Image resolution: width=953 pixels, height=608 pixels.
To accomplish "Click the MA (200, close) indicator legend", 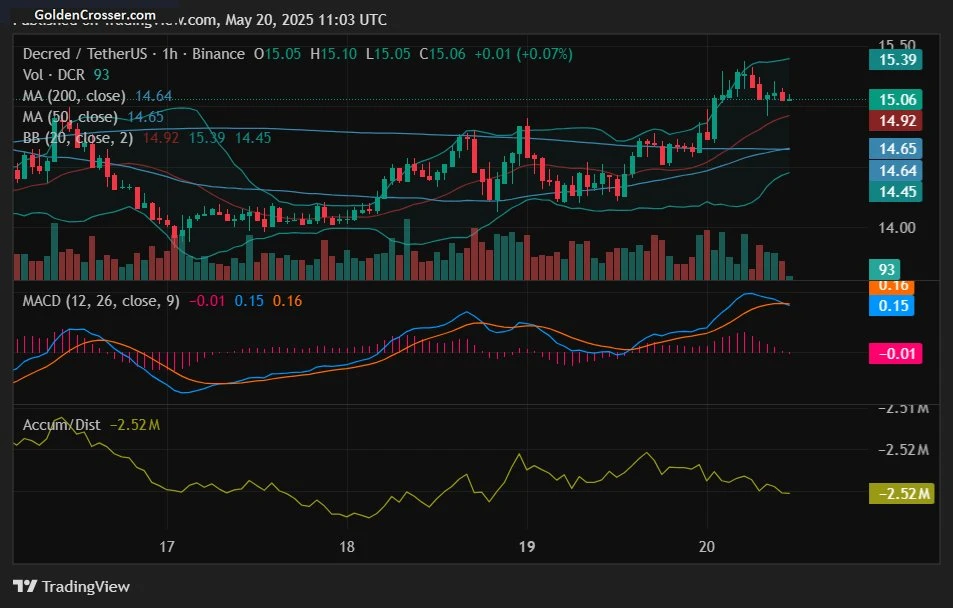I will click(x=75, y=96).
